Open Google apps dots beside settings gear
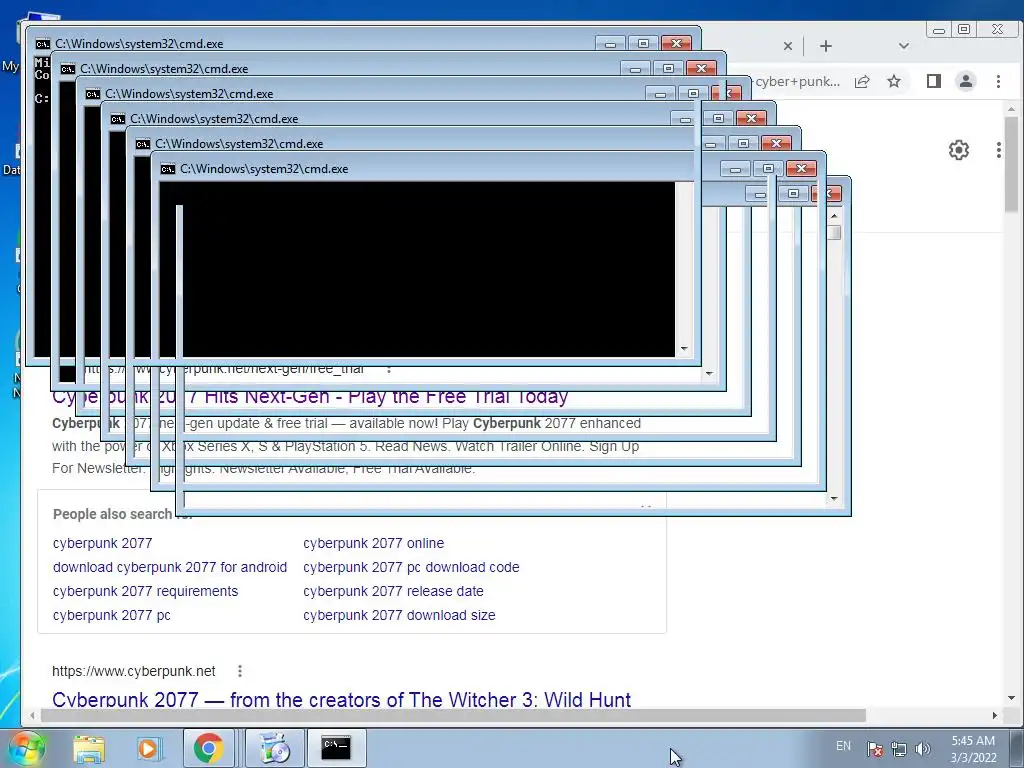Screen dimensions: 1024x768 coord(999,150)
